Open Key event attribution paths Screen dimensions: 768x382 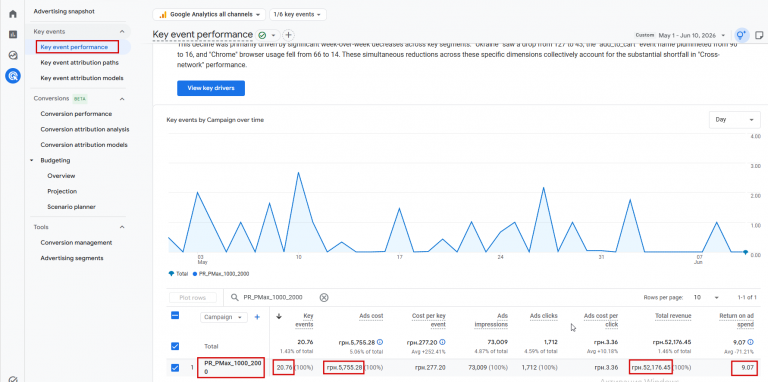(x=79, y=63)
